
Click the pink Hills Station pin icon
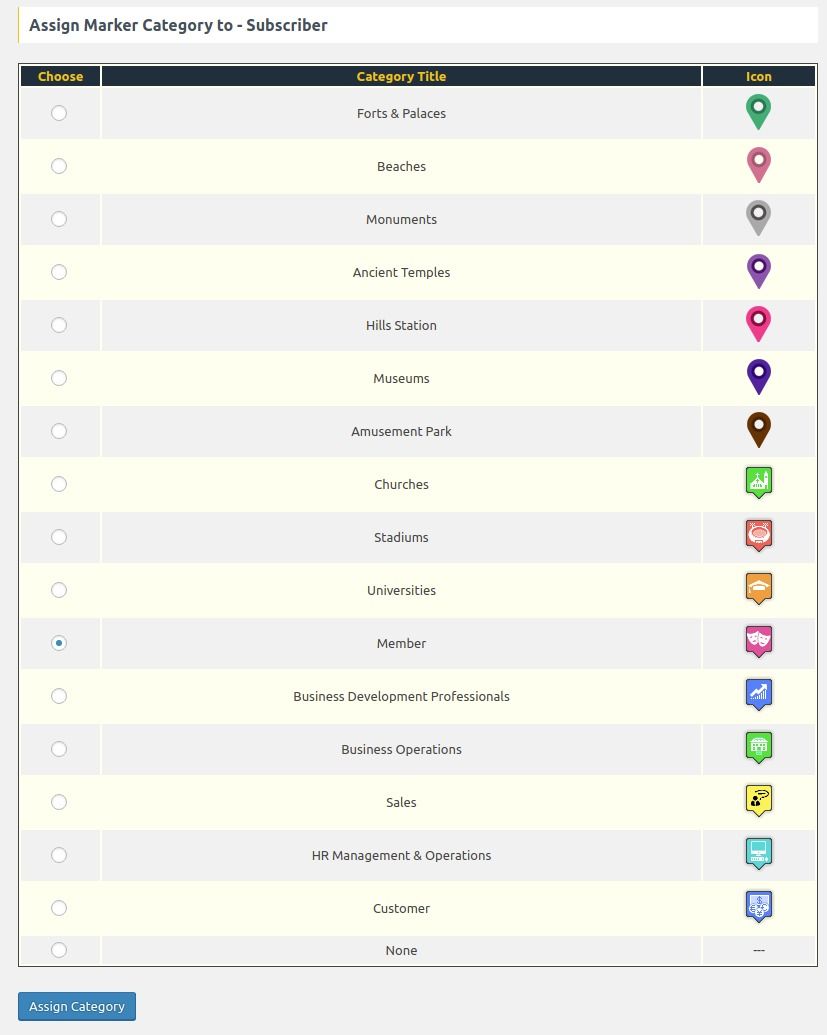[759, 323]
